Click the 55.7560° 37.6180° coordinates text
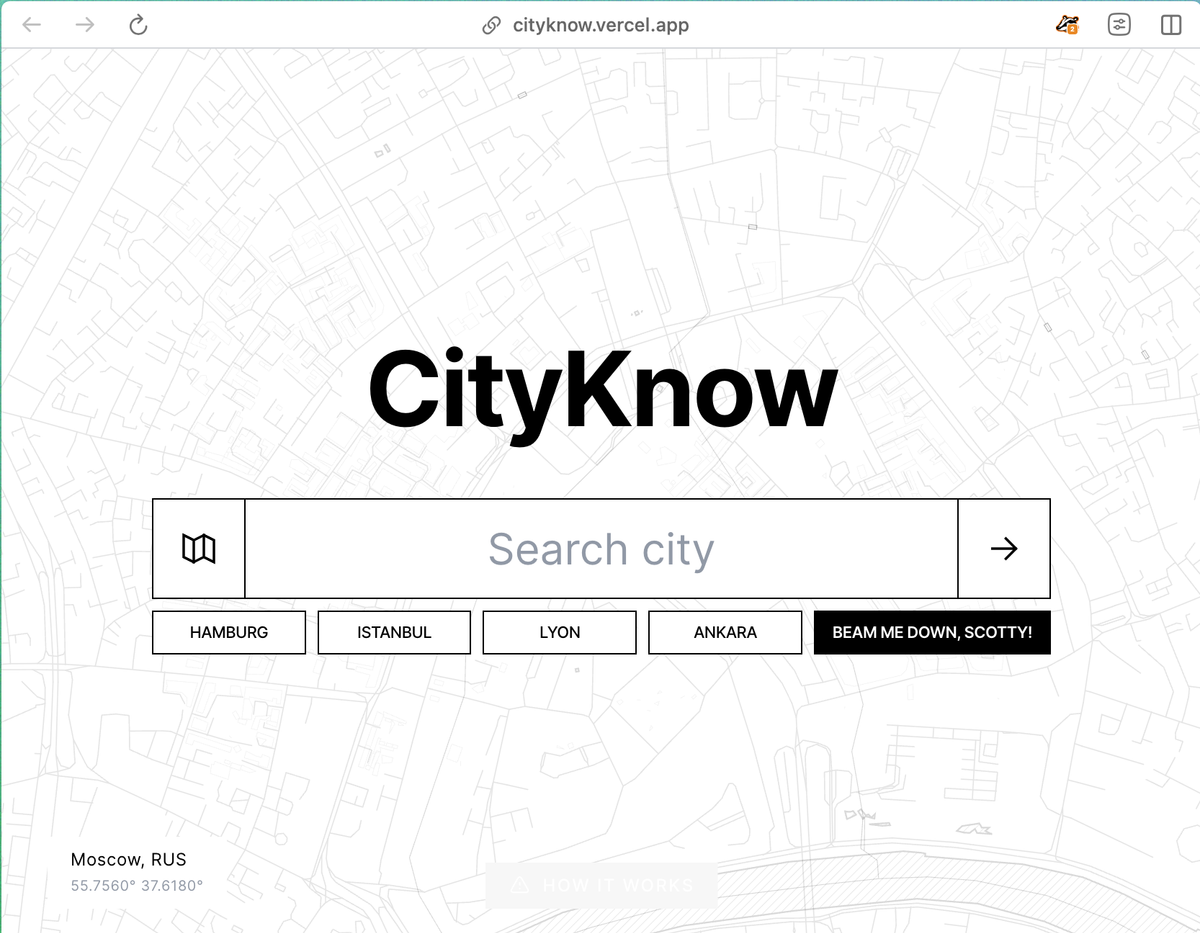 click(137, 885)
